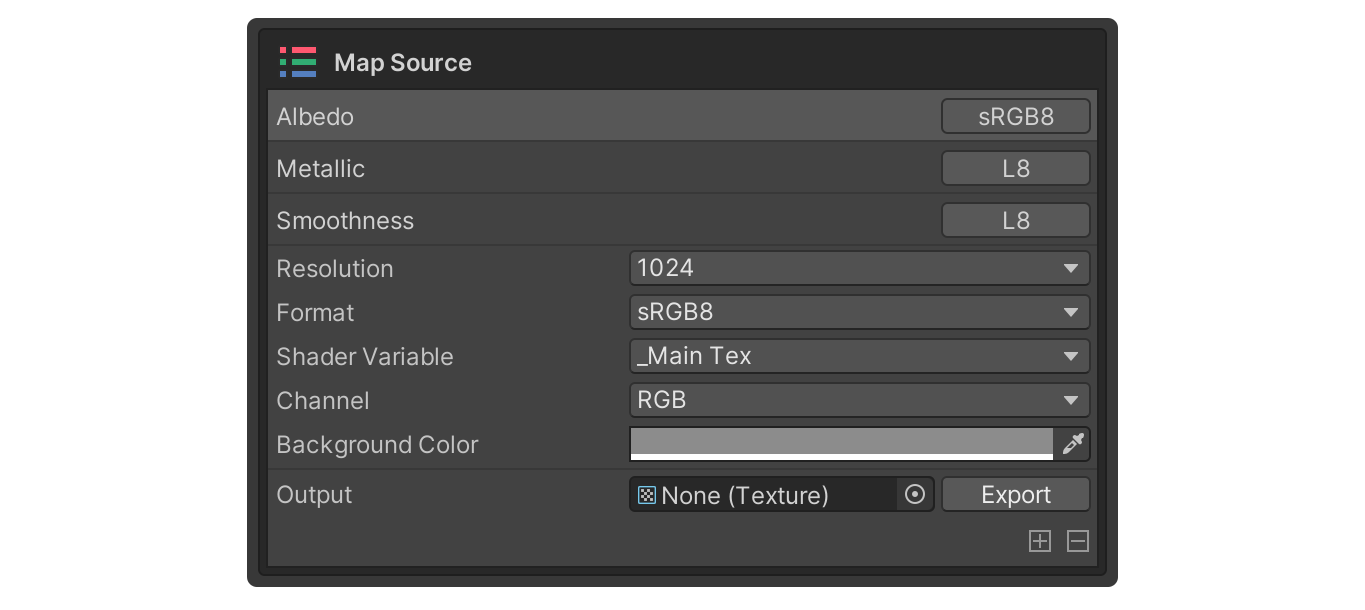Click the Map Source component icon
Image resolution: width=1365 pixels, height=610 pixels.
click(297, 62)
